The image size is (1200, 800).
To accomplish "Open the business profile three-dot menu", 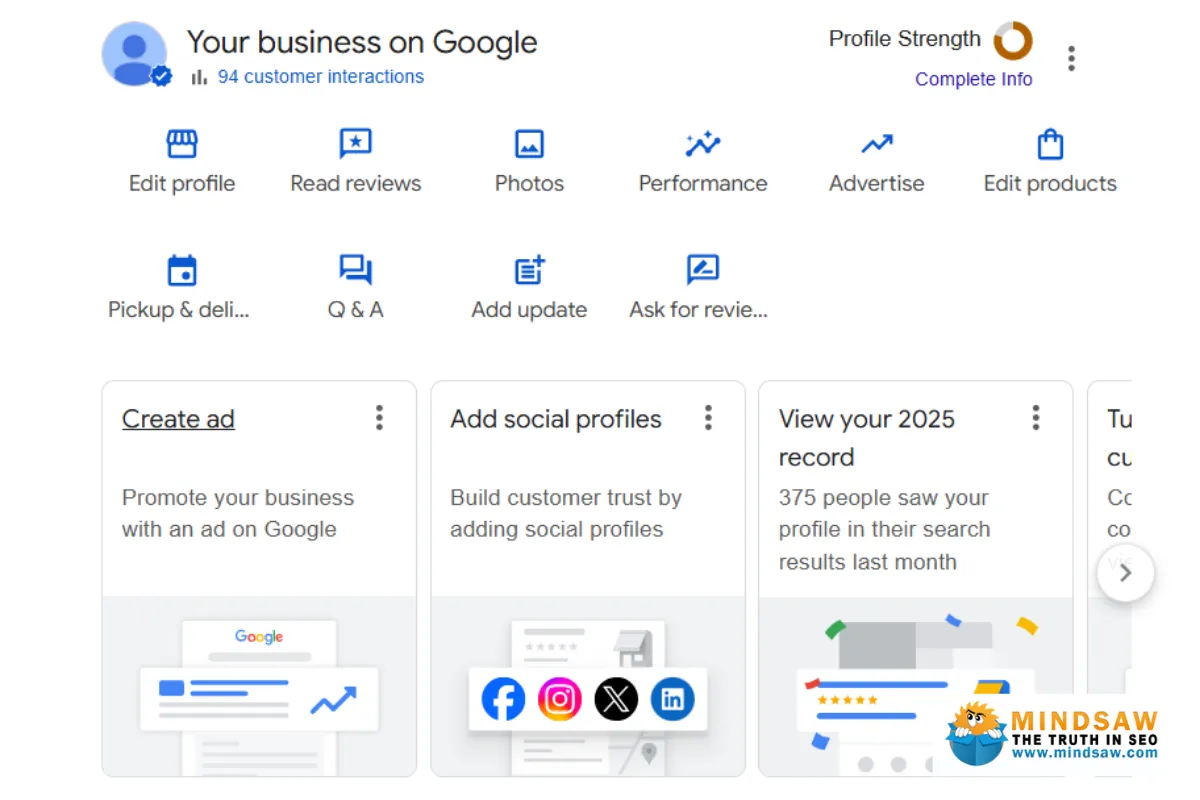I will coord(1071,59).
